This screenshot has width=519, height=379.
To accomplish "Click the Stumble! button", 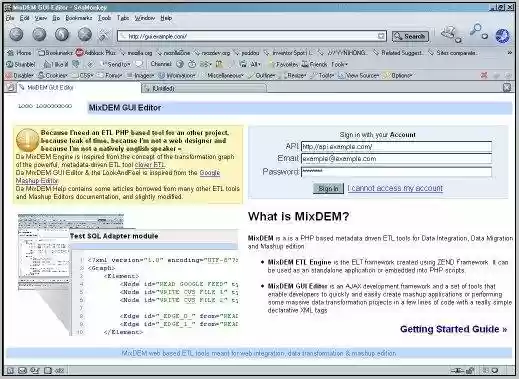I will [21, 64].
